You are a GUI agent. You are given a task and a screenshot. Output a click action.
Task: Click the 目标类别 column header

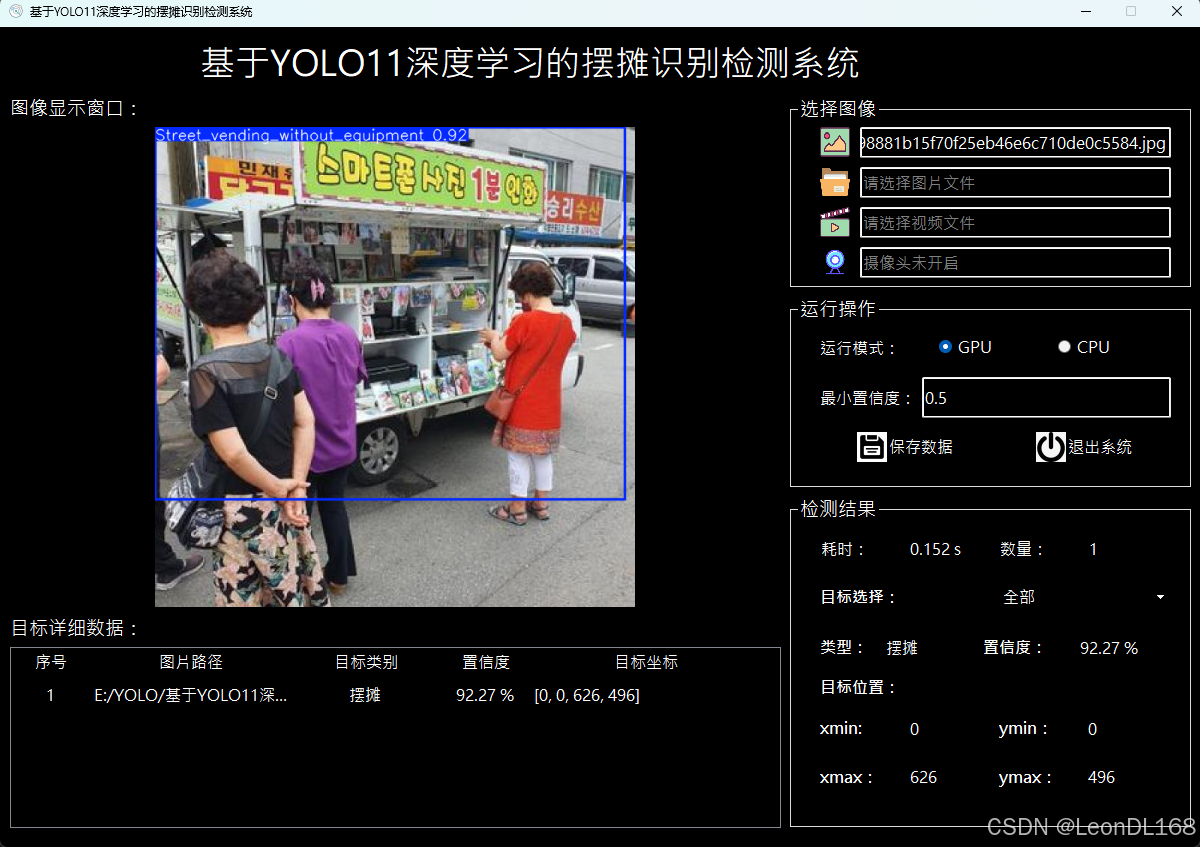tap(366, 662)
